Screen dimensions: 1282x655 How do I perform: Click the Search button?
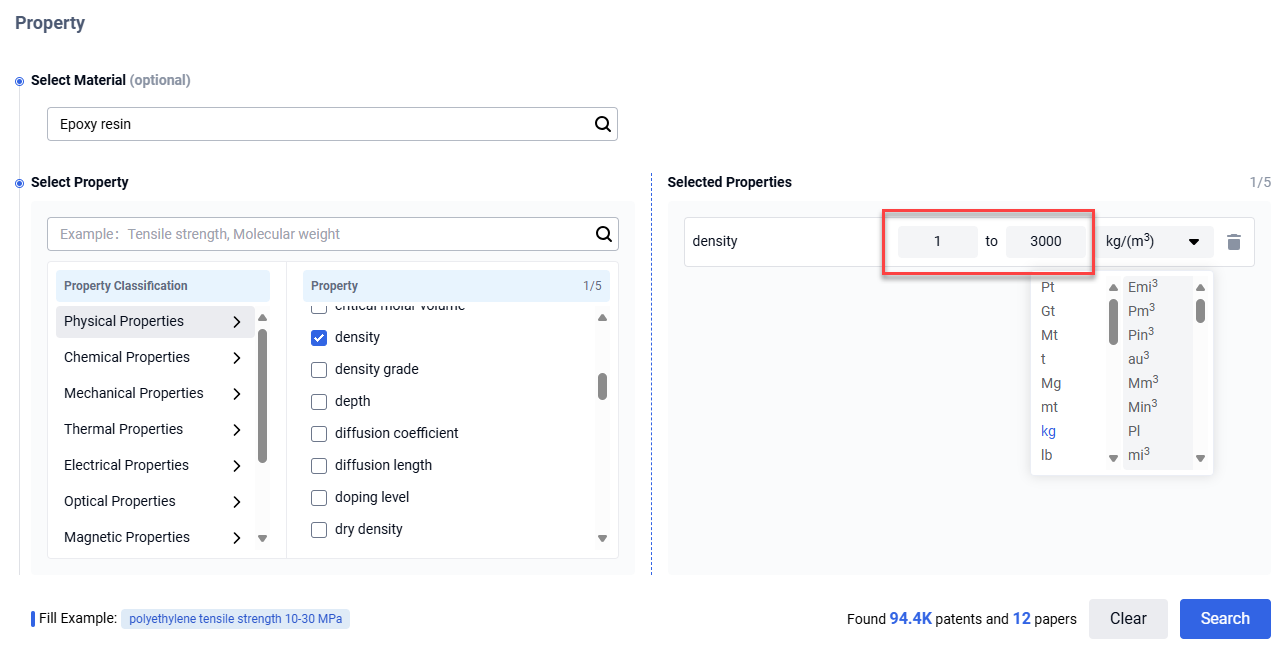click(x=1224, y=619)
